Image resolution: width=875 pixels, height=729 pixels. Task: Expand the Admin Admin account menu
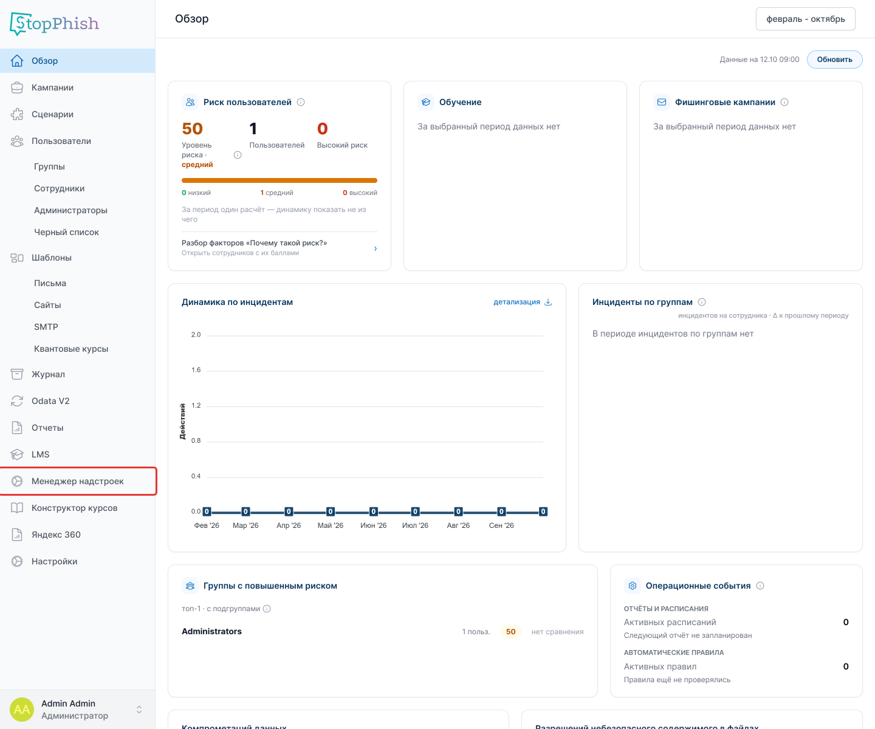click(139, 709)
